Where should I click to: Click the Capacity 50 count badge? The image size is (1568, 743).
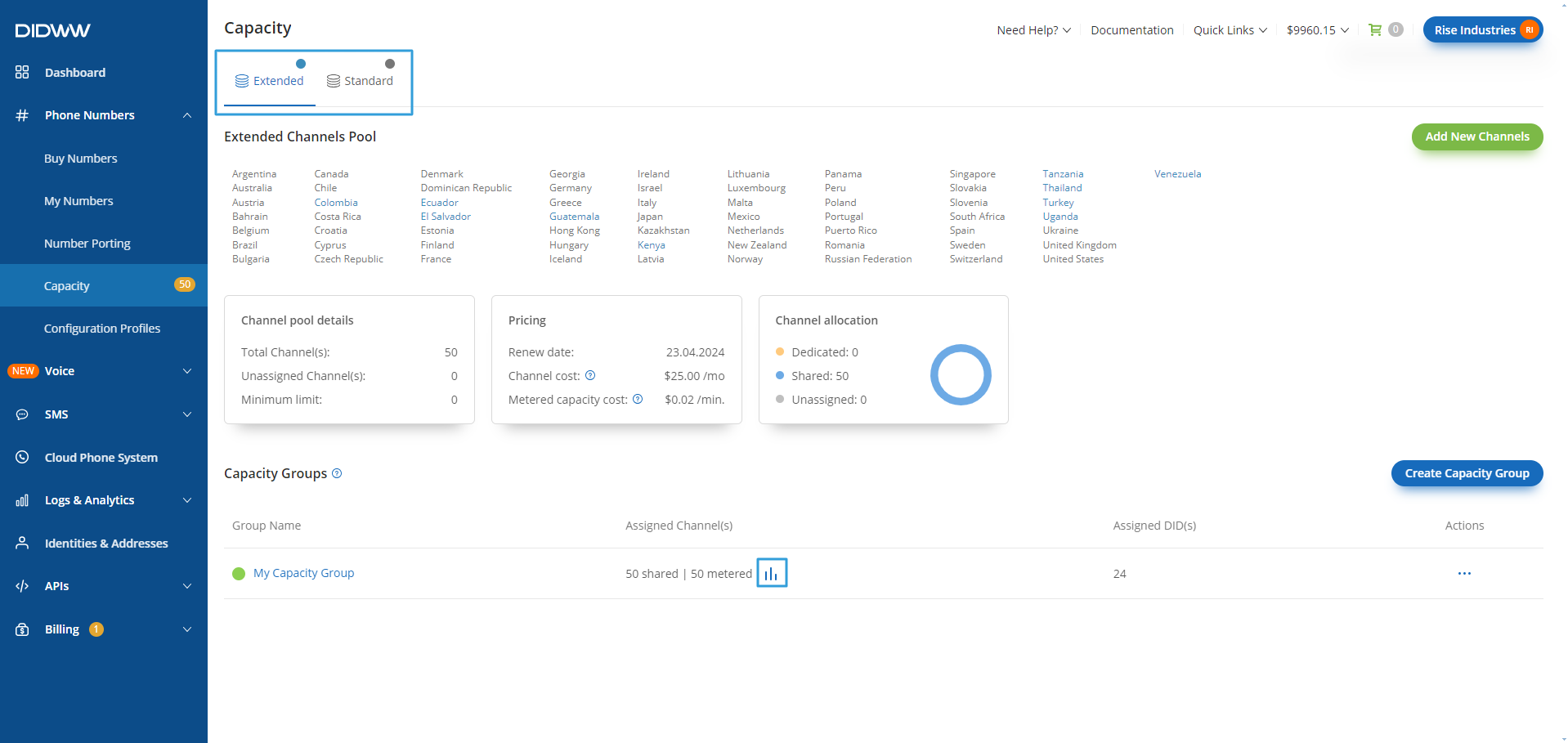coord(185,284)
